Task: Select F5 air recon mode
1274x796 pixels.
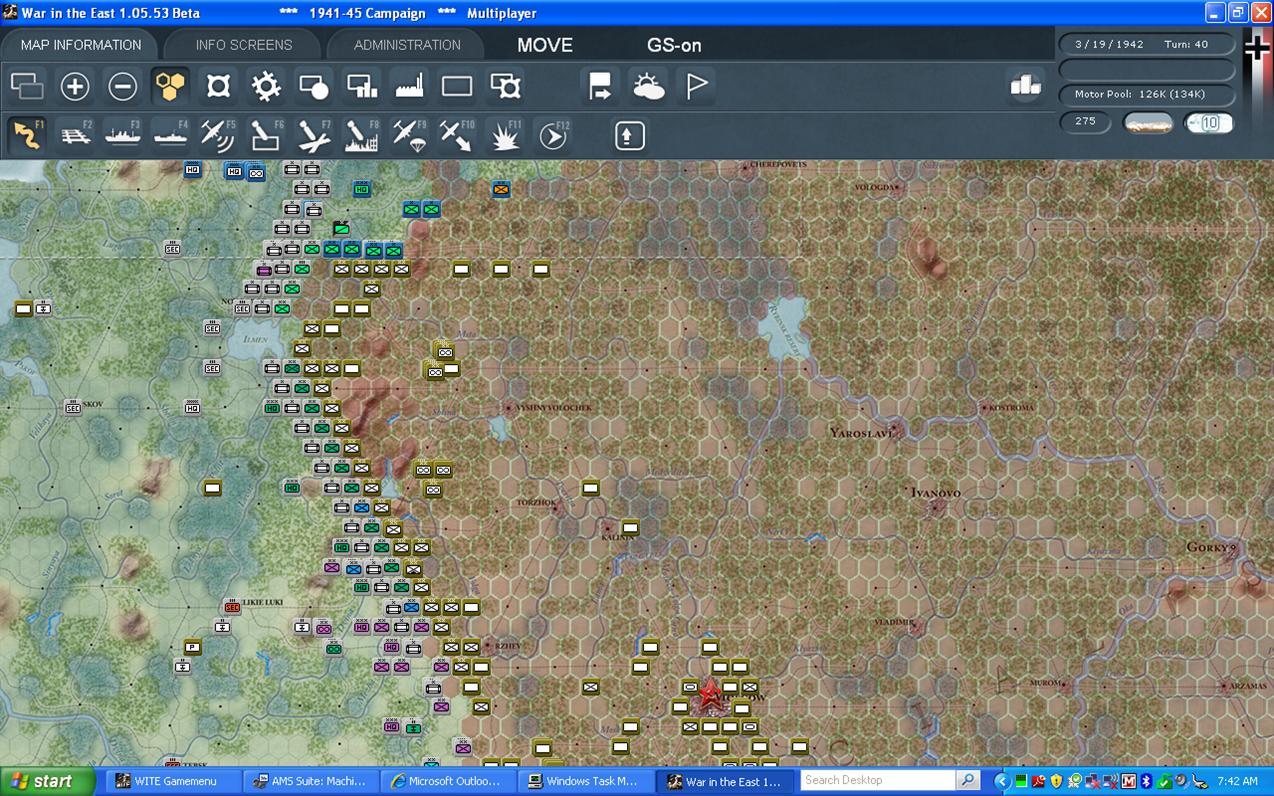Action: (218, 135)
